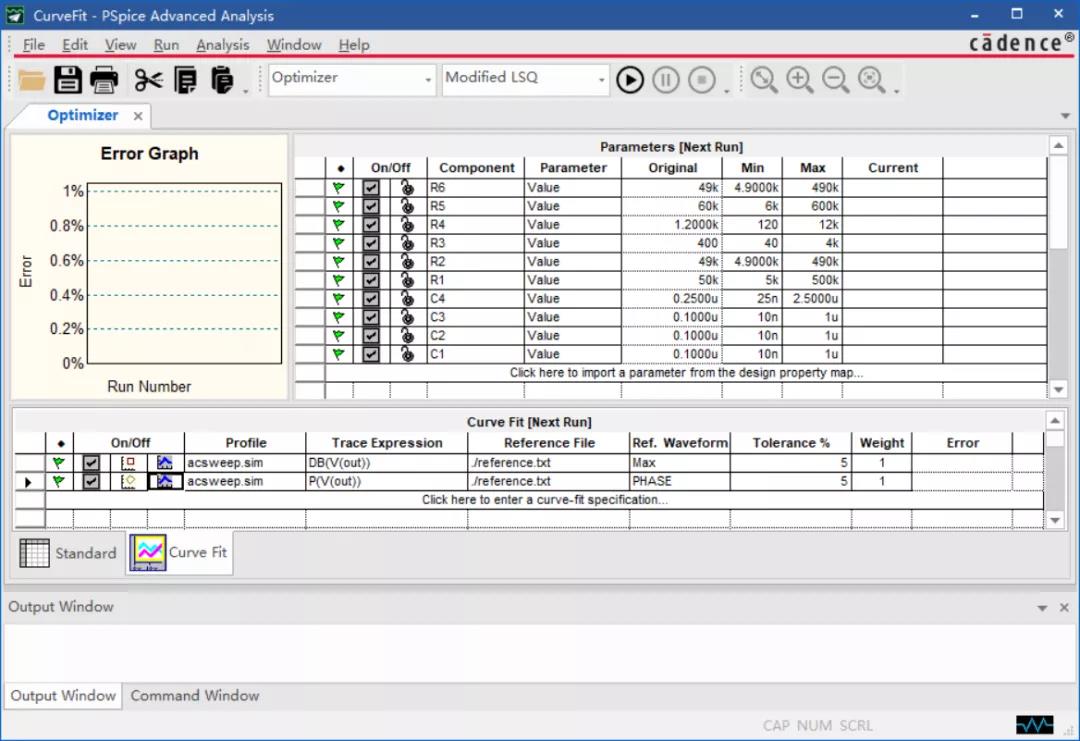Save the session with the floppy icon

[x=68, y=80]
